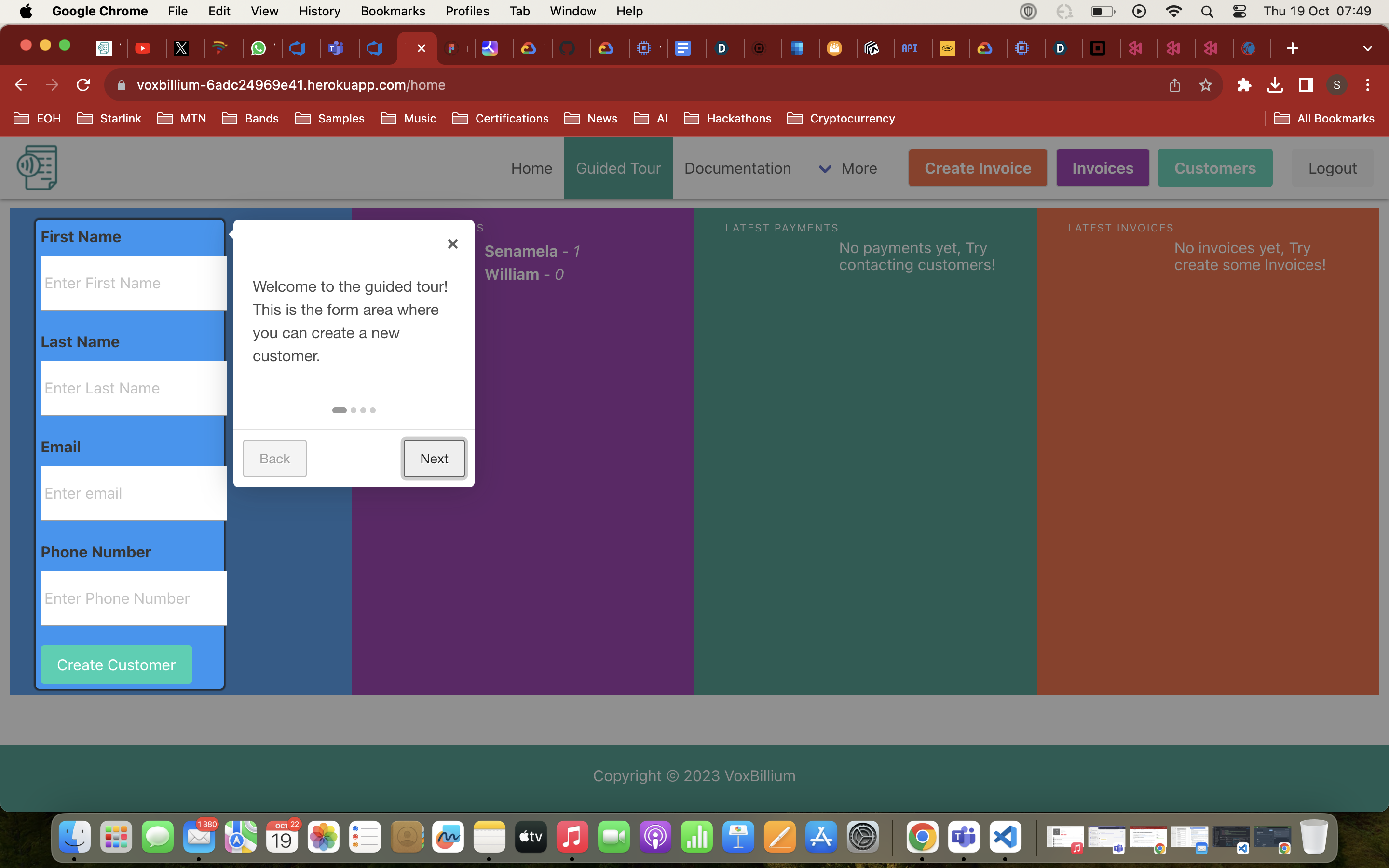Bookmark page with star icon

coord(1205,85)
